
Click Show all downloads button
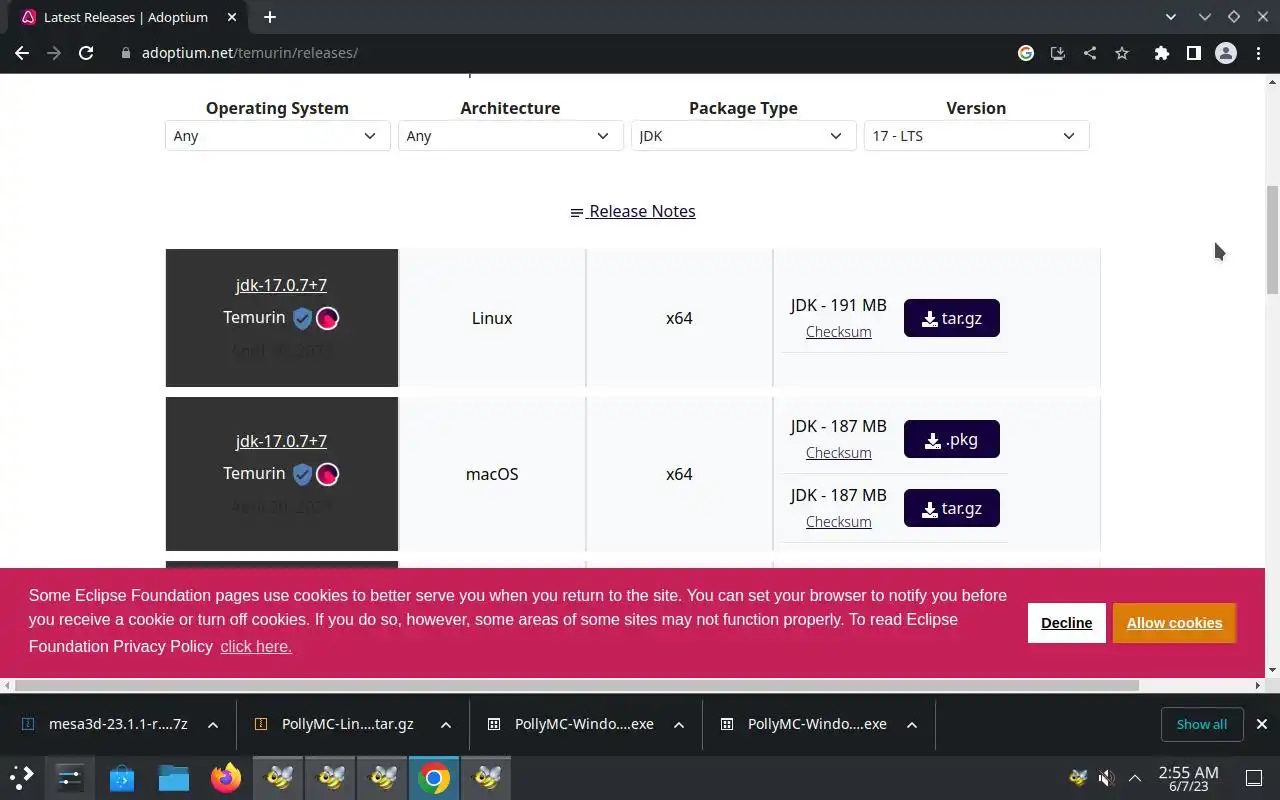coord(1201,724)
